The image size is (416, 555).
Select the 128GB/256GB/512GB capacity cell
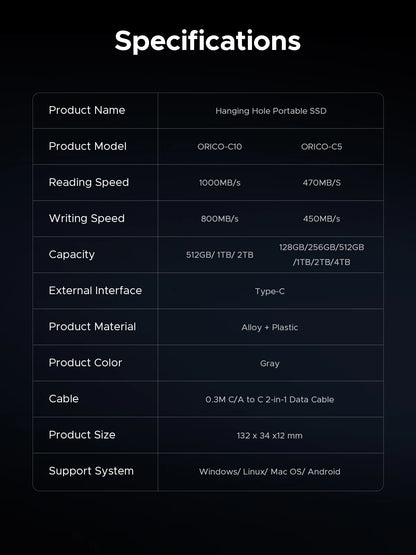click(x=321, y=254)
